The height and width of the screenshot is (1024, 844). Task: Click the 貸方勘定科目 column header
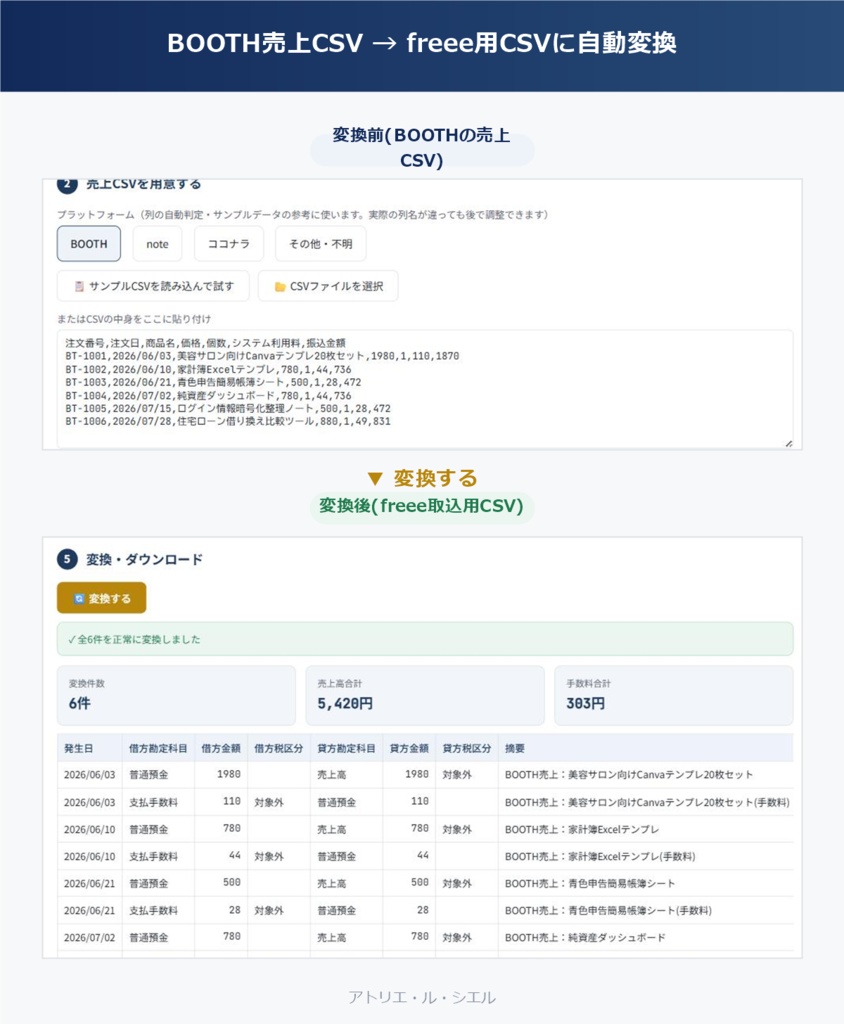(346, 748)
